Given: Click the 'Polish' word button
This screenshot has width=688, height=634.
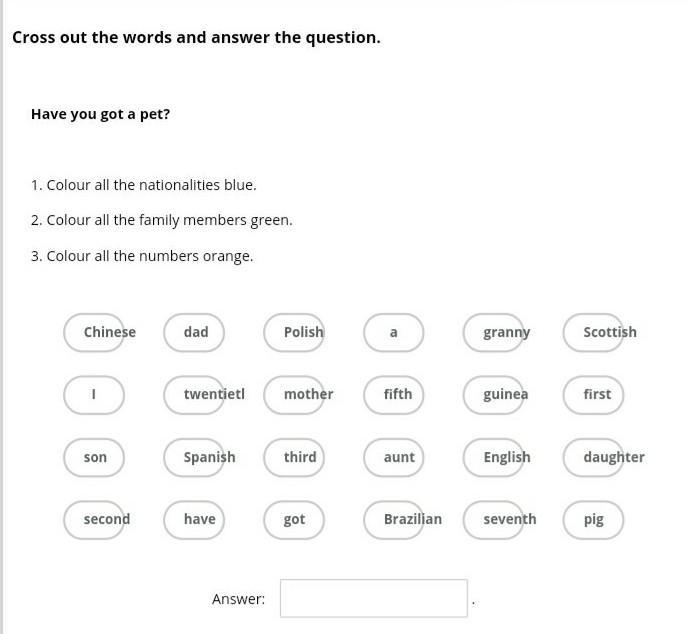Looking at the screenshot, I should click(295, 332).
